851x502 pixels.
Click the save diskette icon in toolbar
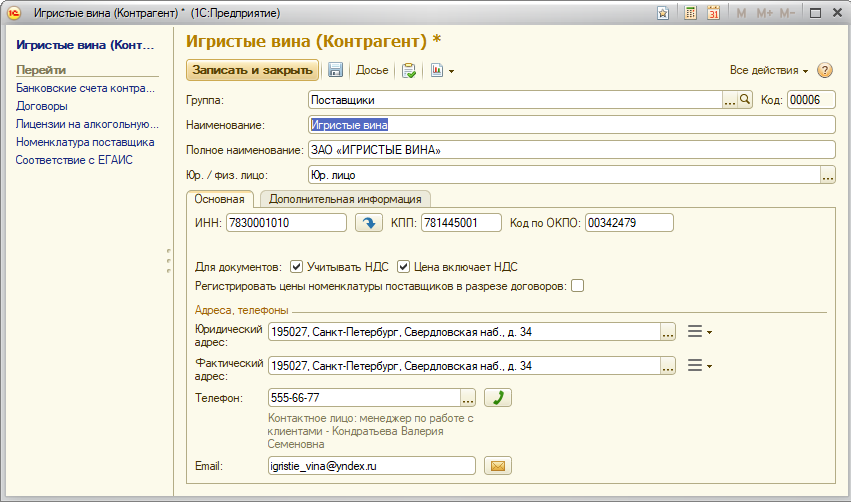tap(335, 70)
